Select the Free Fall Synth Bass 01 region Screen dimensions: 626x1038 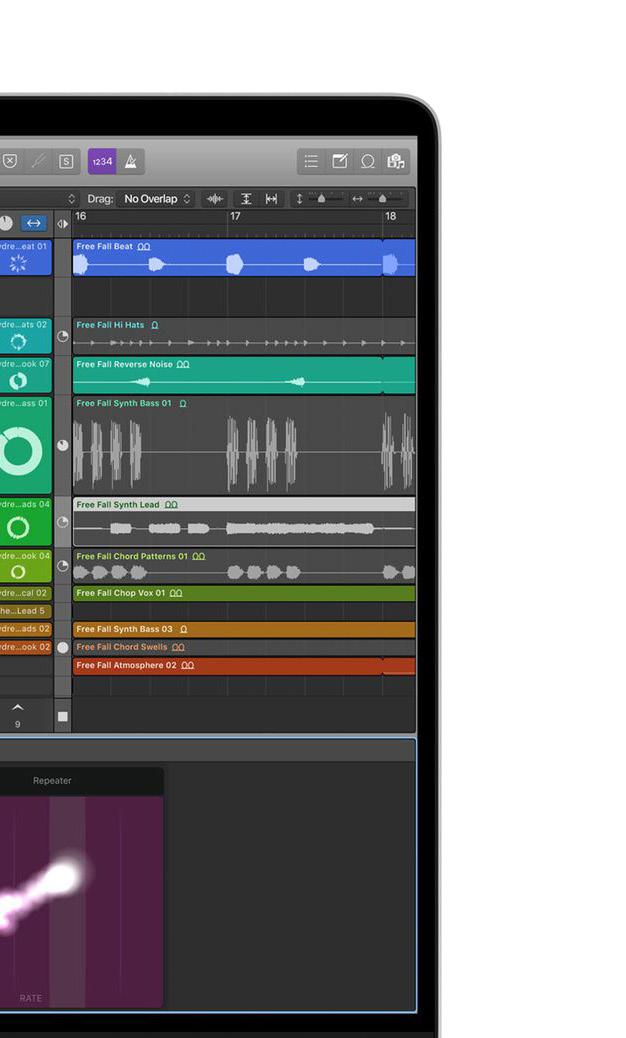tap(244, 446)
